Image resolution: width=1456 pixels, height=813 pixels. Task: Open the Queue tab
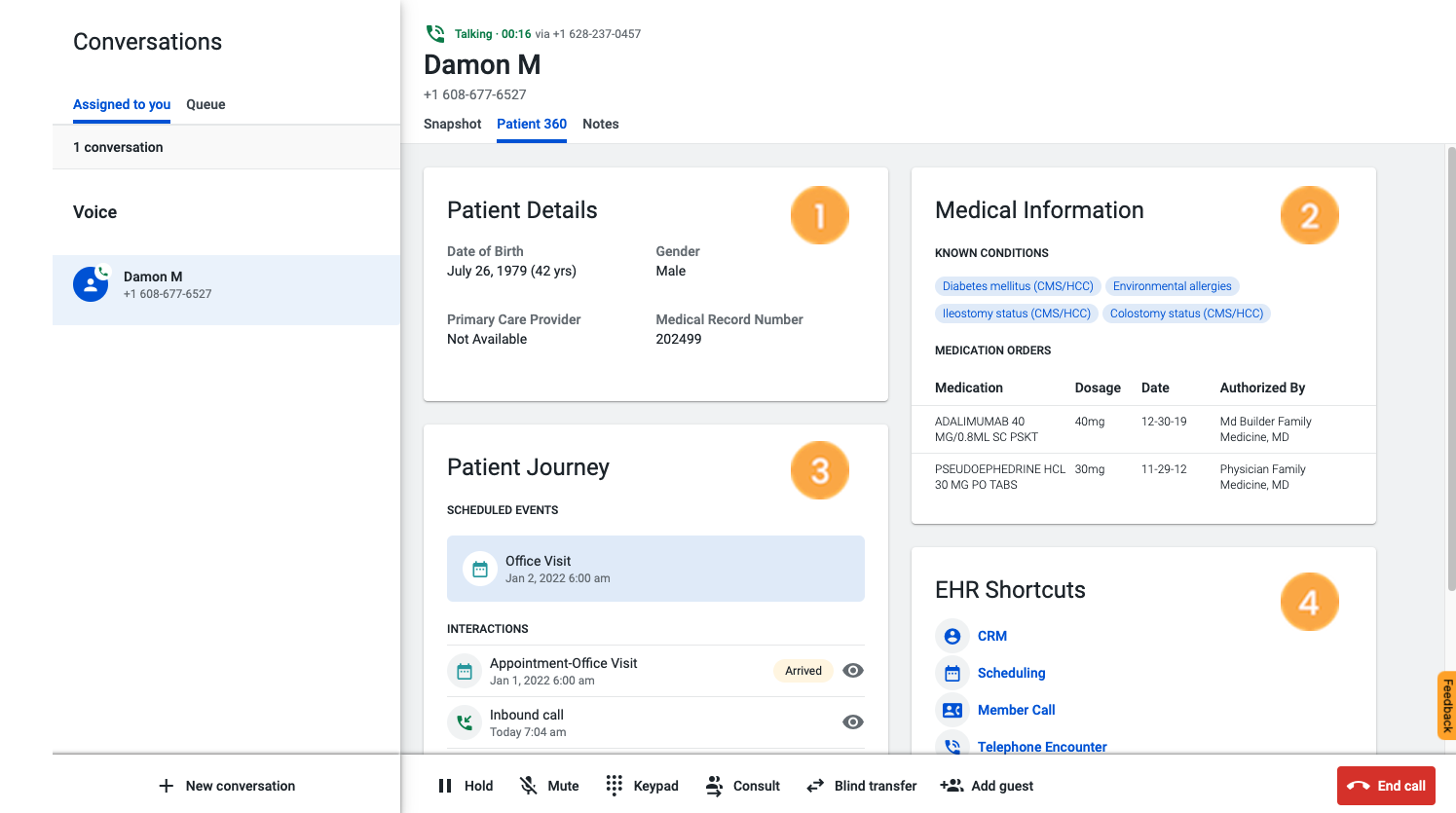(x=205, y=104)
